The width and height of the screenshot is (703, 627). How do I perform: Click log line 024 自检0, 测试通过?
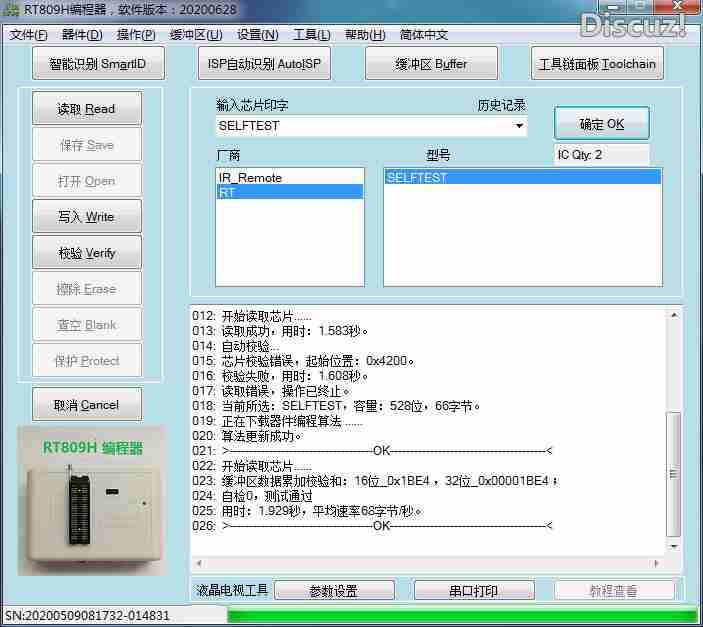tap(252, 496)
